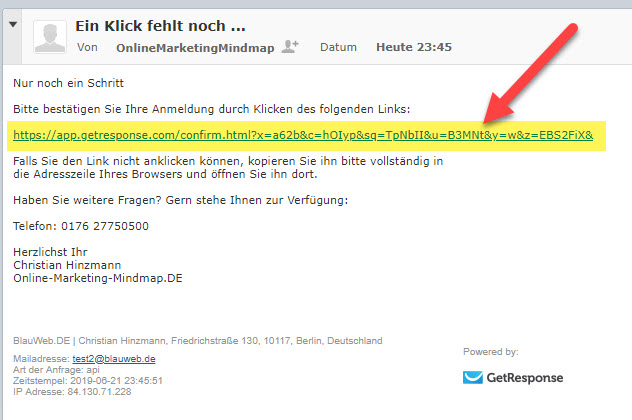Expand the message header dropdown arrow

click(13, 25)
